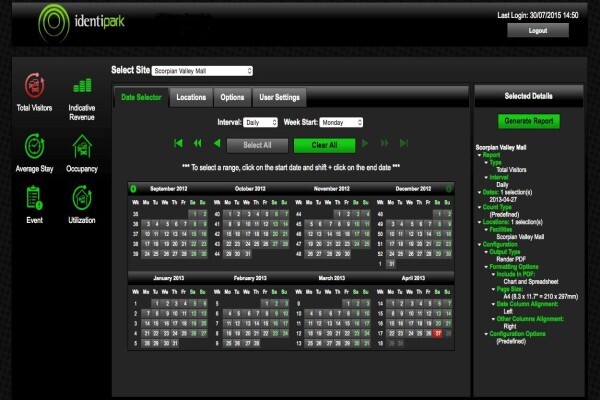
Task: Switch to the Locations tab
Action: (x=191, y=97)
